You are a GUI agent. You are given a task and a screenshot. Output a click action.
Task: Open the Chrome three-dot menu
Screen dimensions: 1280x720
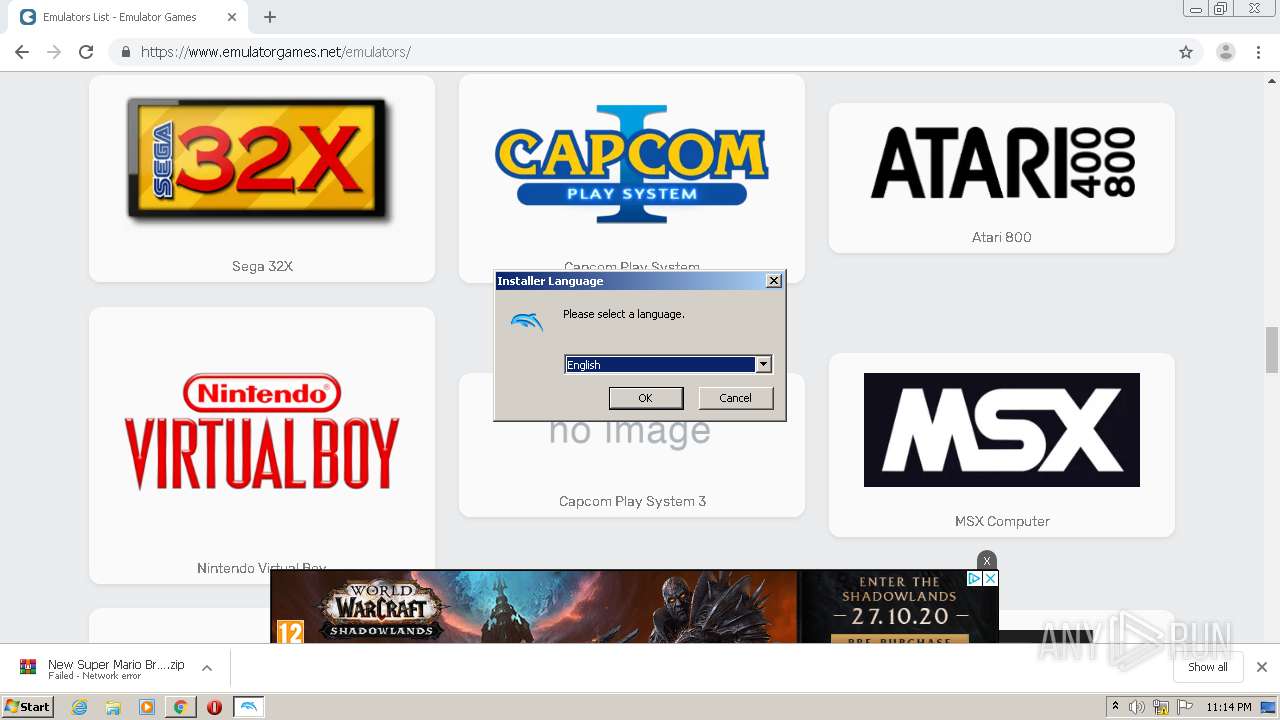pos(1259,52)
